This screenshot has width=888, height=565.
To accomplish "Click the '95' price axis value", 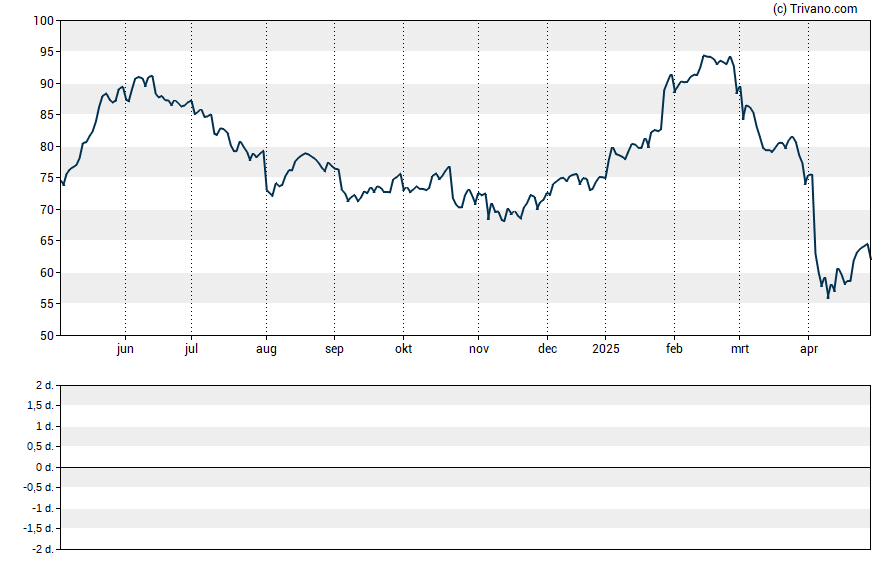I will [47, 52].
